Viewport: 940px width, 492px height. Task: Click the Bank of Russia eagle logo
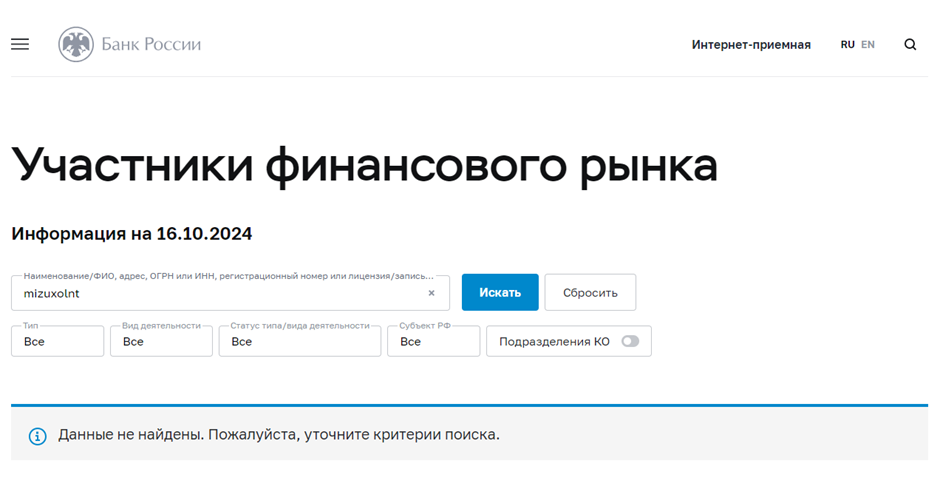[76, 44]
